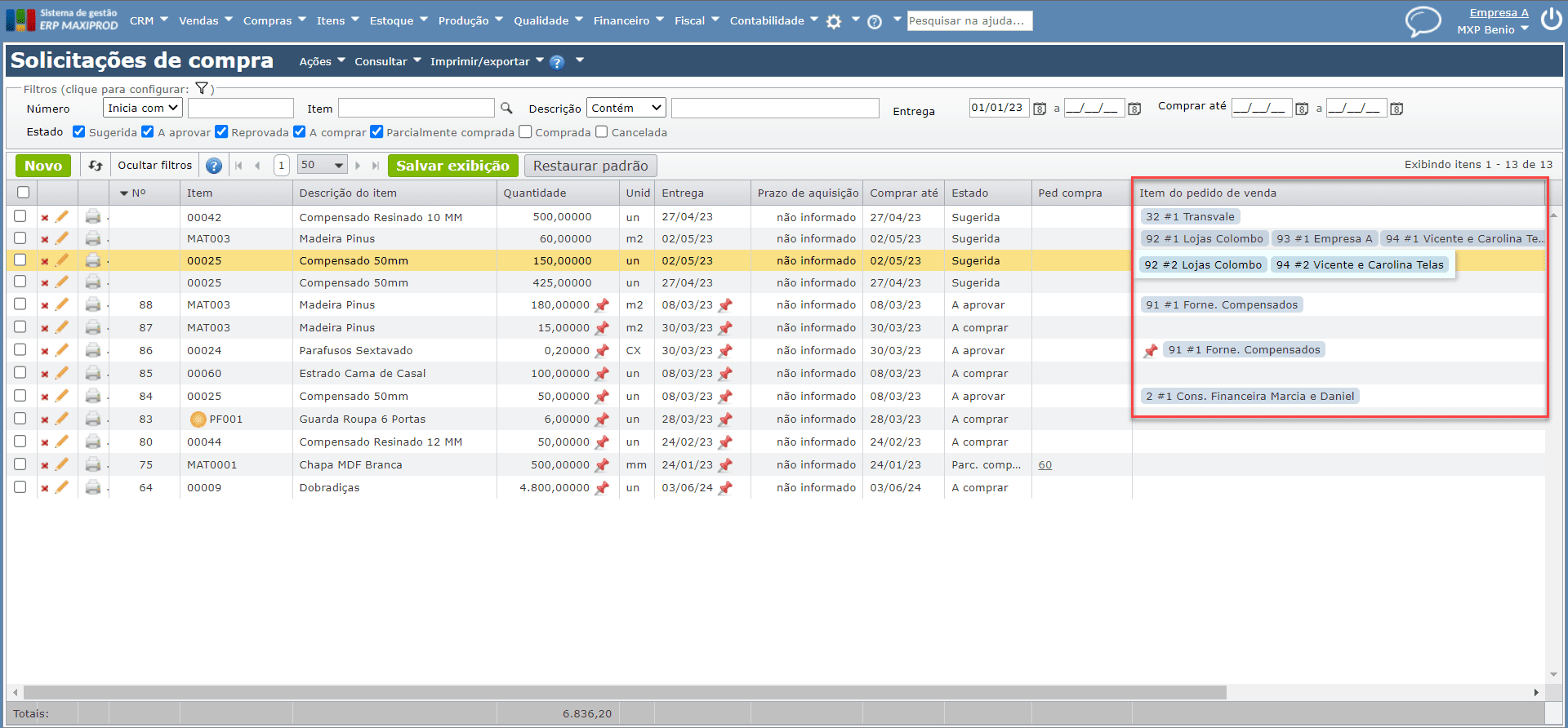Uncheck the Sugerida status checkbox

[x=79, y=132]
